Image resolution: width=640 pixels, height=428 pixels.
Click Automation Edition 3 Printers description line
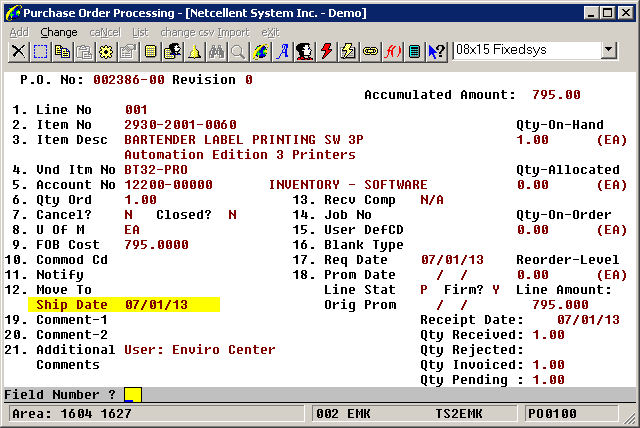click(240, 155)
